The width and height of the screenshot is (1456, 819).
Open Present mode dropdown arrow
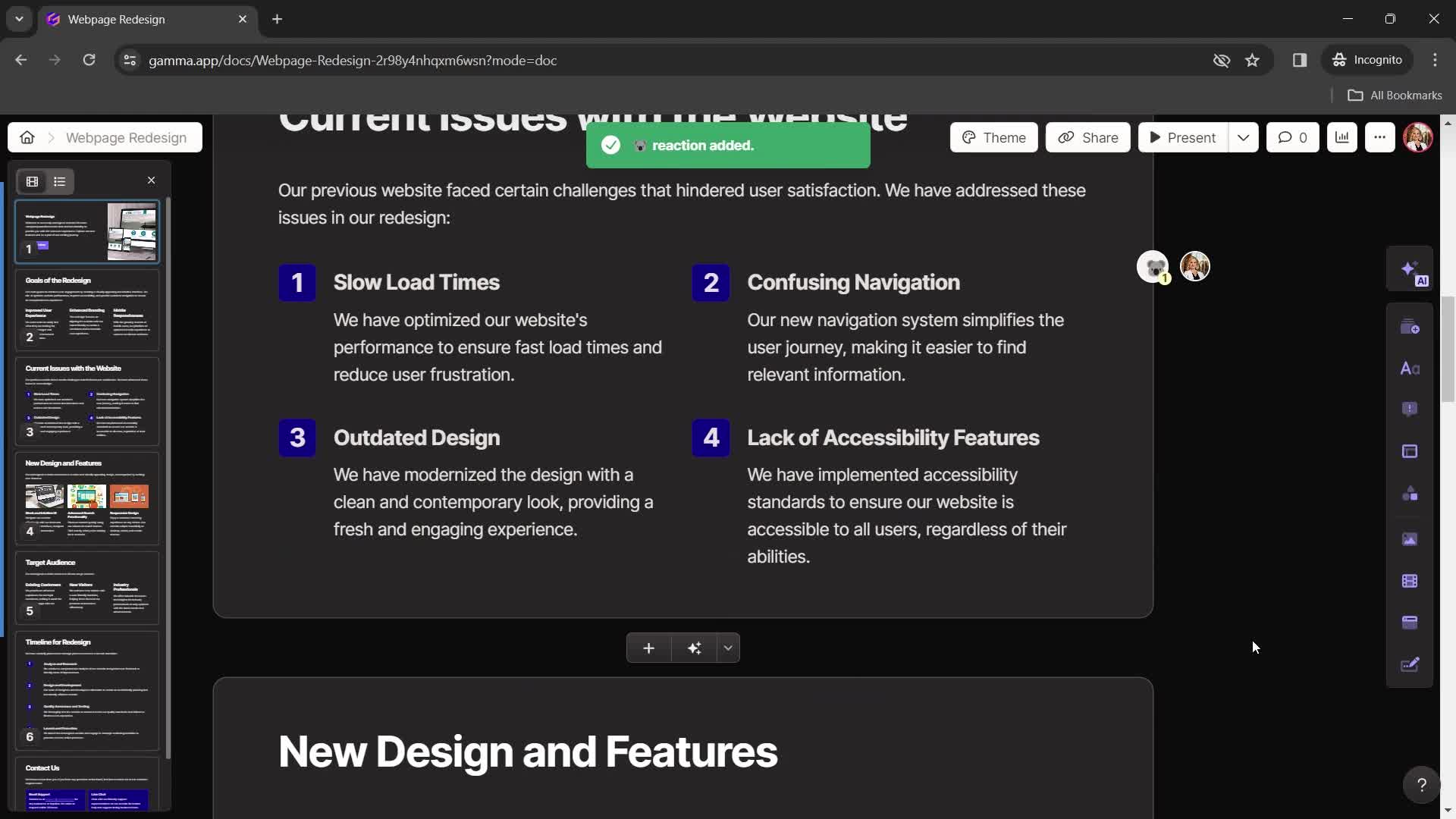1243,136
